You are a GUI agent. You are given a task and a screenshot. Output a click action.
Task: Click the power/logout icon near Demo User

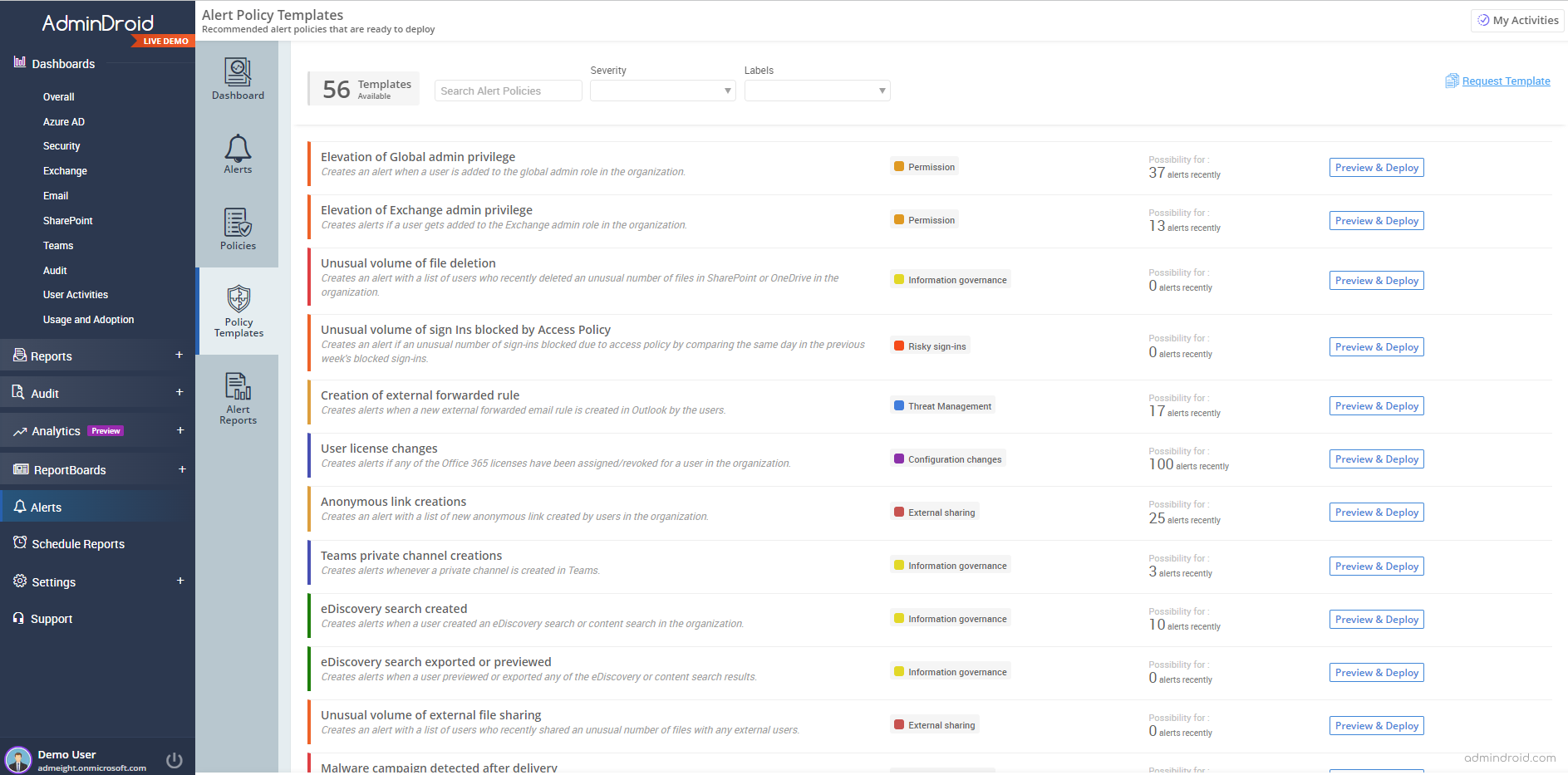tap(174, 759)
